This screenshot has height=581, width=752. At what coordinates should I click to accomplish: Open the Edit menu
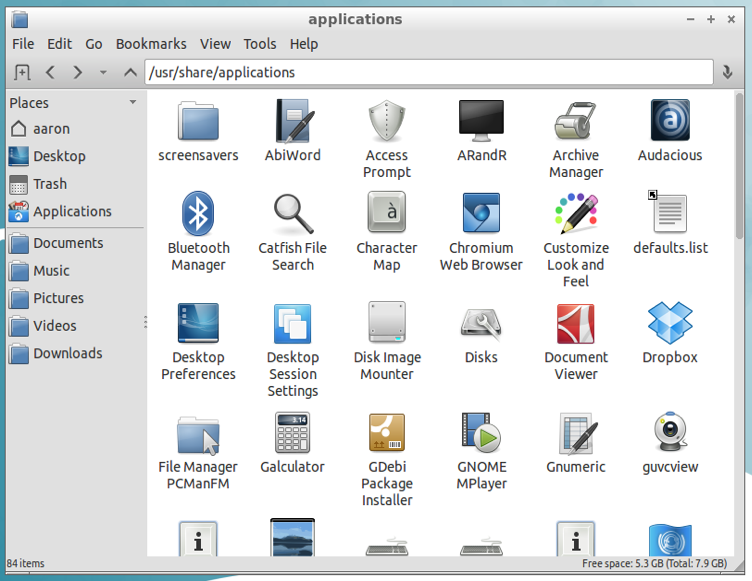point(59,44)
